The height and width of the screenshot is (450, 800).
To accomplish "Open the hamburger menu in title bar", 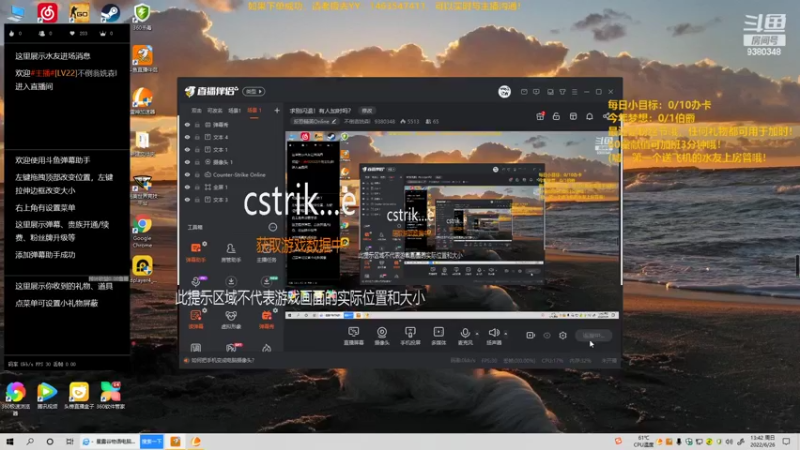I will point(574,92).
